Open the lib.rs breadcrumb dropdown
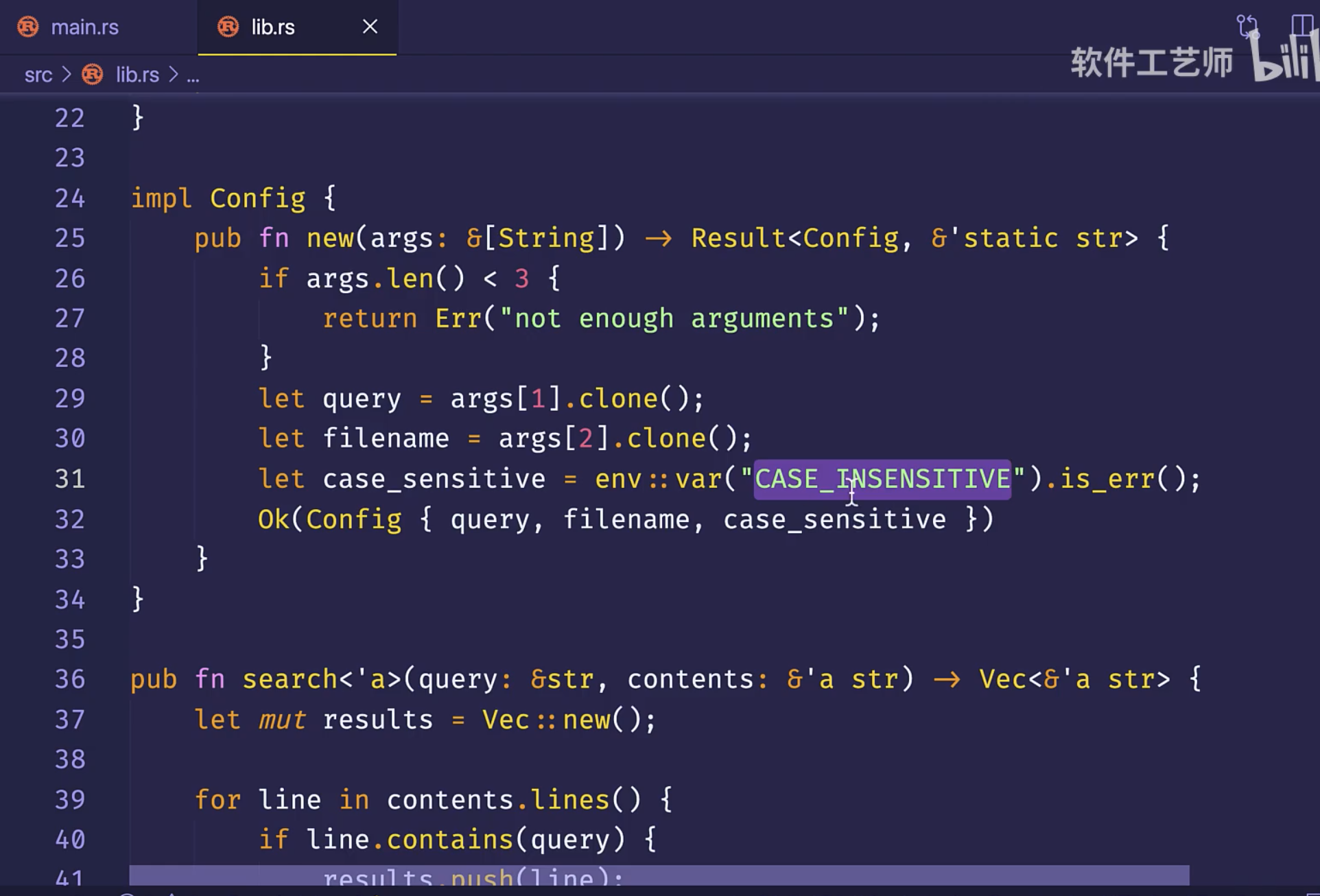1320x896 pixels. [137, 75]
